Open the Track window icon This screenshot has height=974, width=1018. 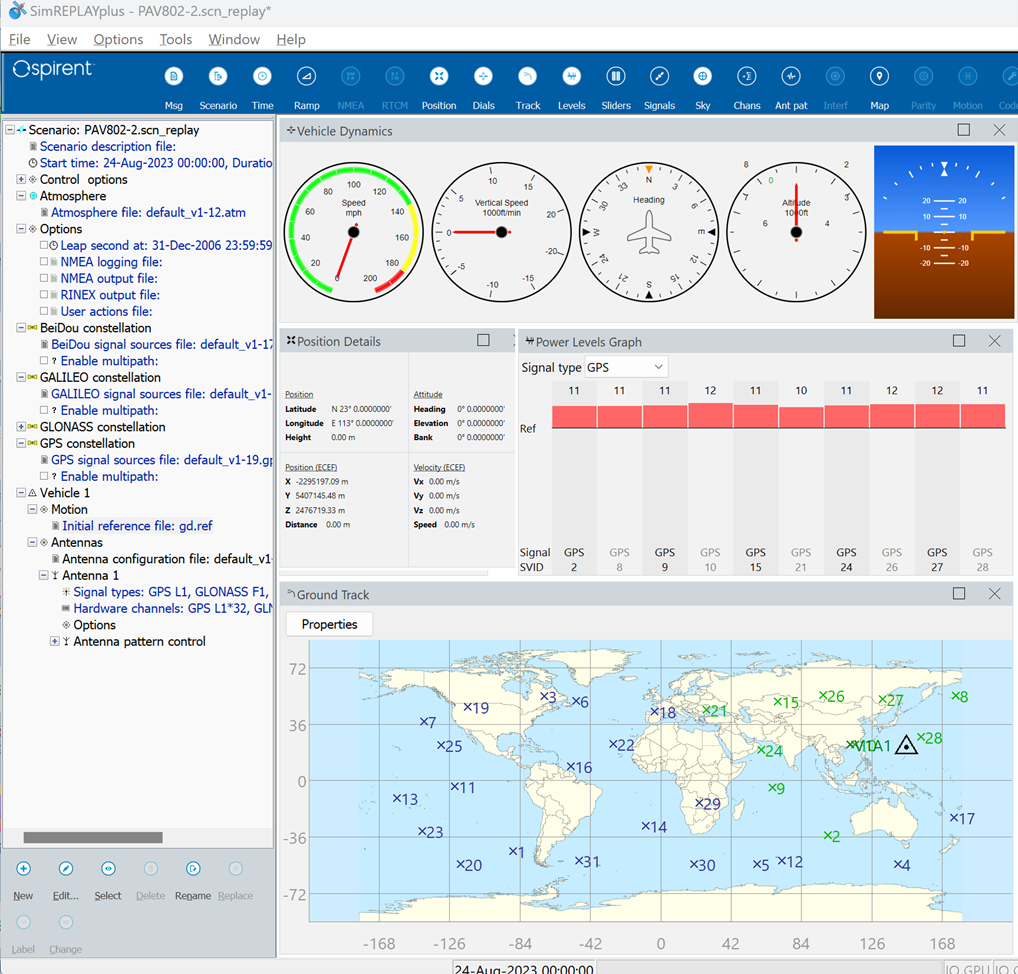pyautogui.click(x=528, y=77)
